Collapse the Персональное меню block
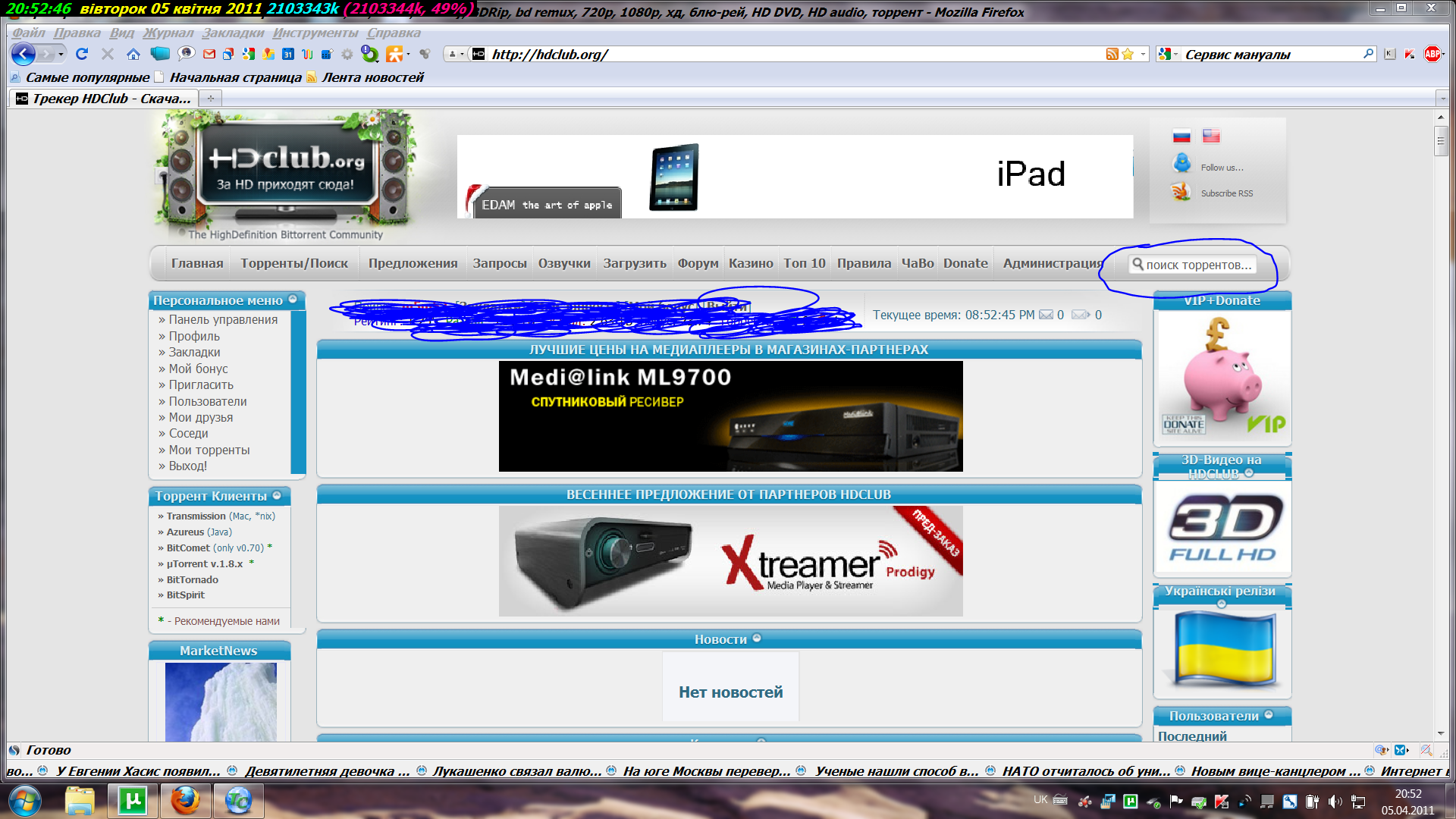The image size is (1456, 819). (x=293, y=300)
